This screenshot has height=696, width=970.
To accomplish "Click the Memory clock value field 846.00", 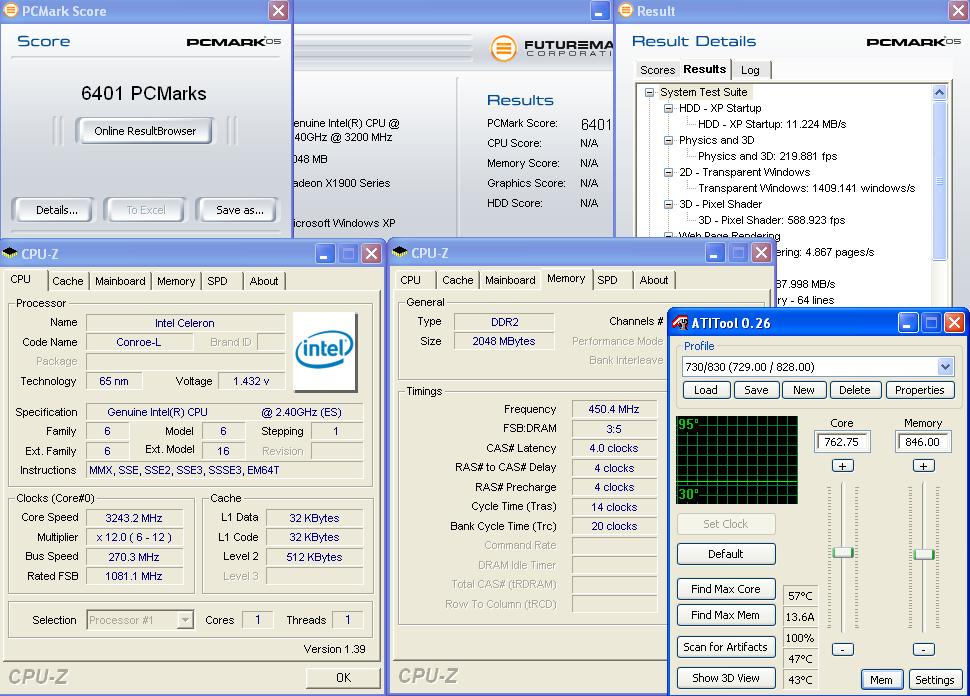I will (922, 442).
